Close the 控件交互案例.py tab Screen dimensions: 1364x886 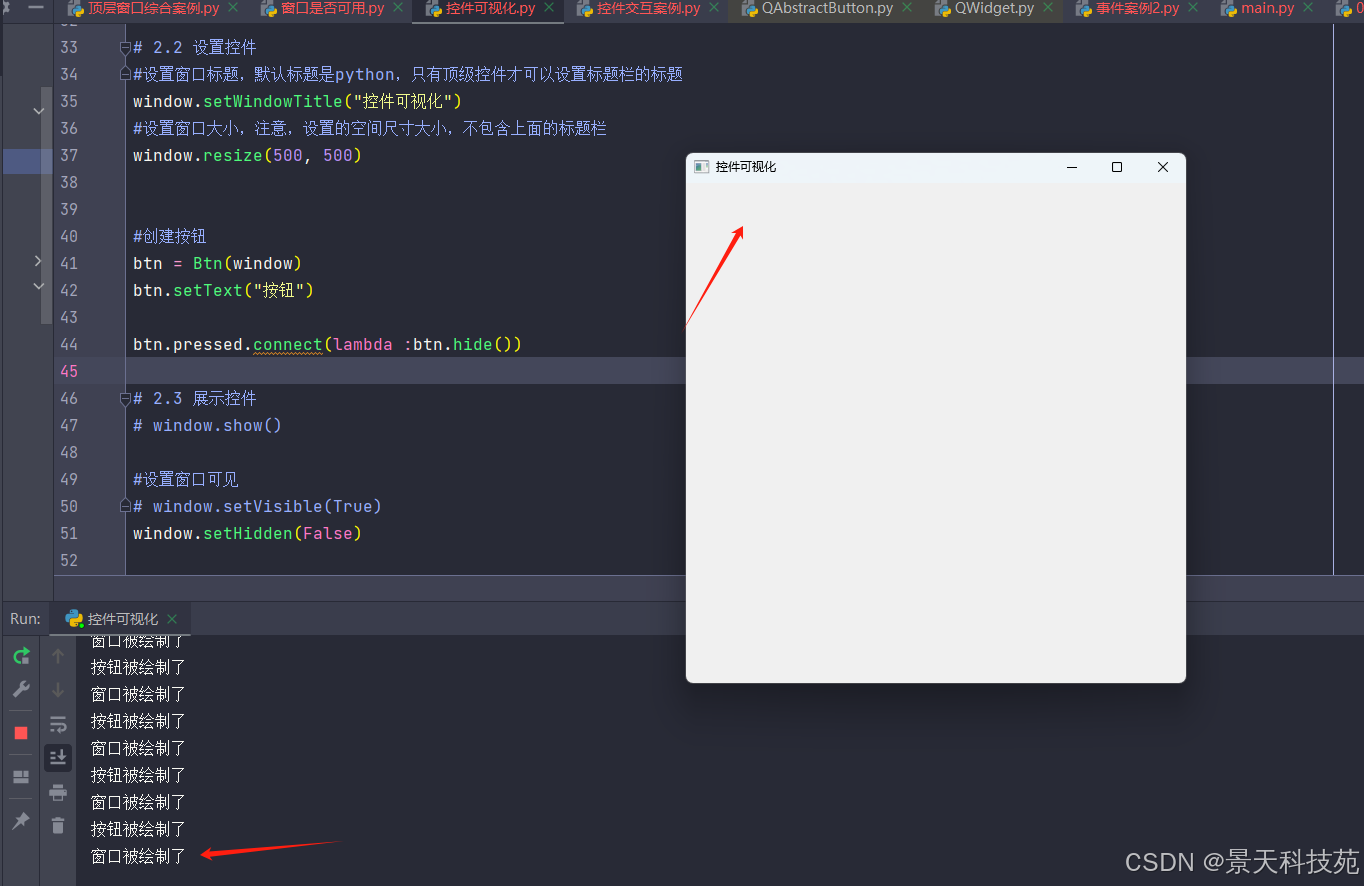715,7
